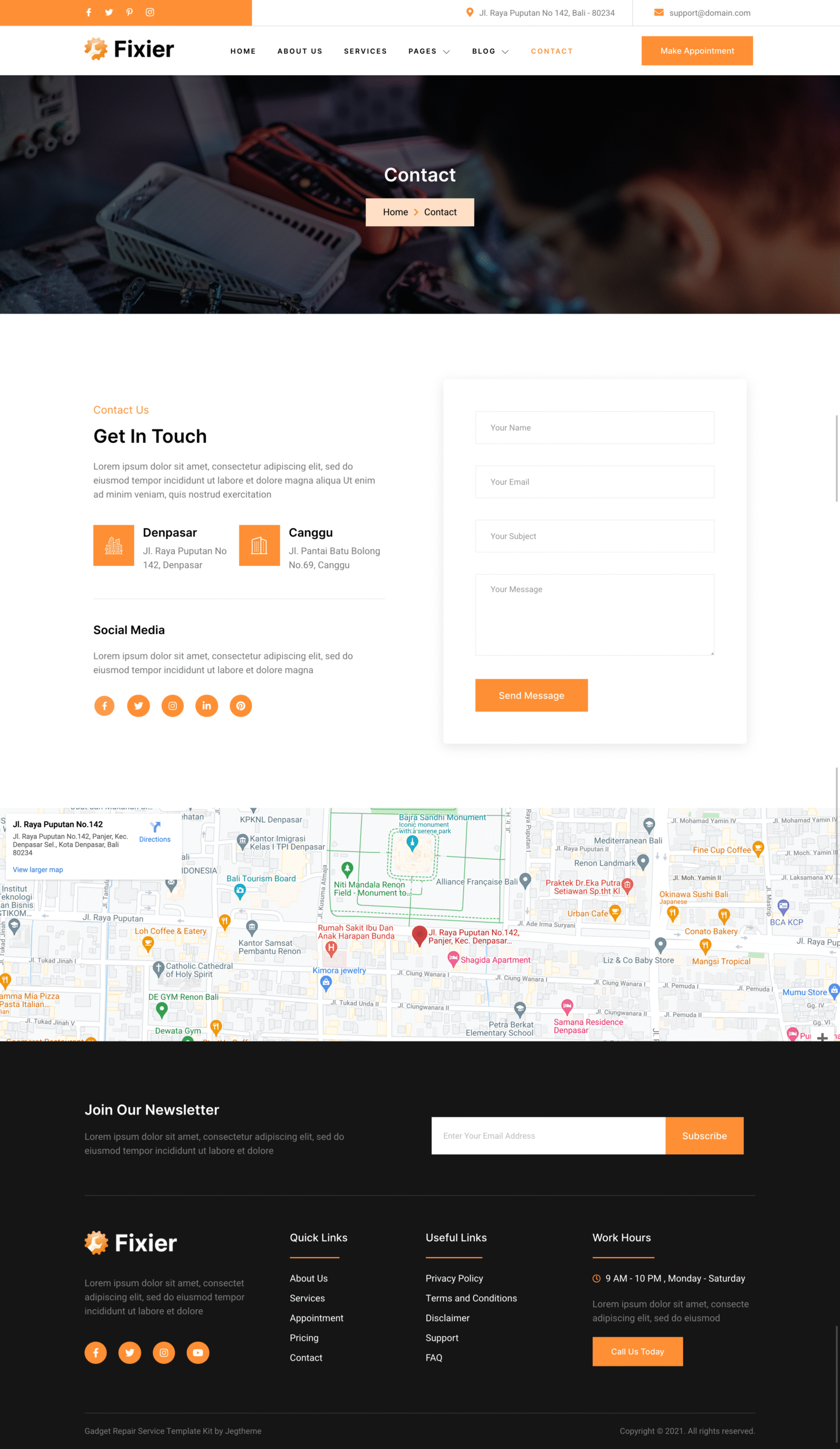Submit form with Send Message button
Screen dimensions: 840x1449
point(531,695)
